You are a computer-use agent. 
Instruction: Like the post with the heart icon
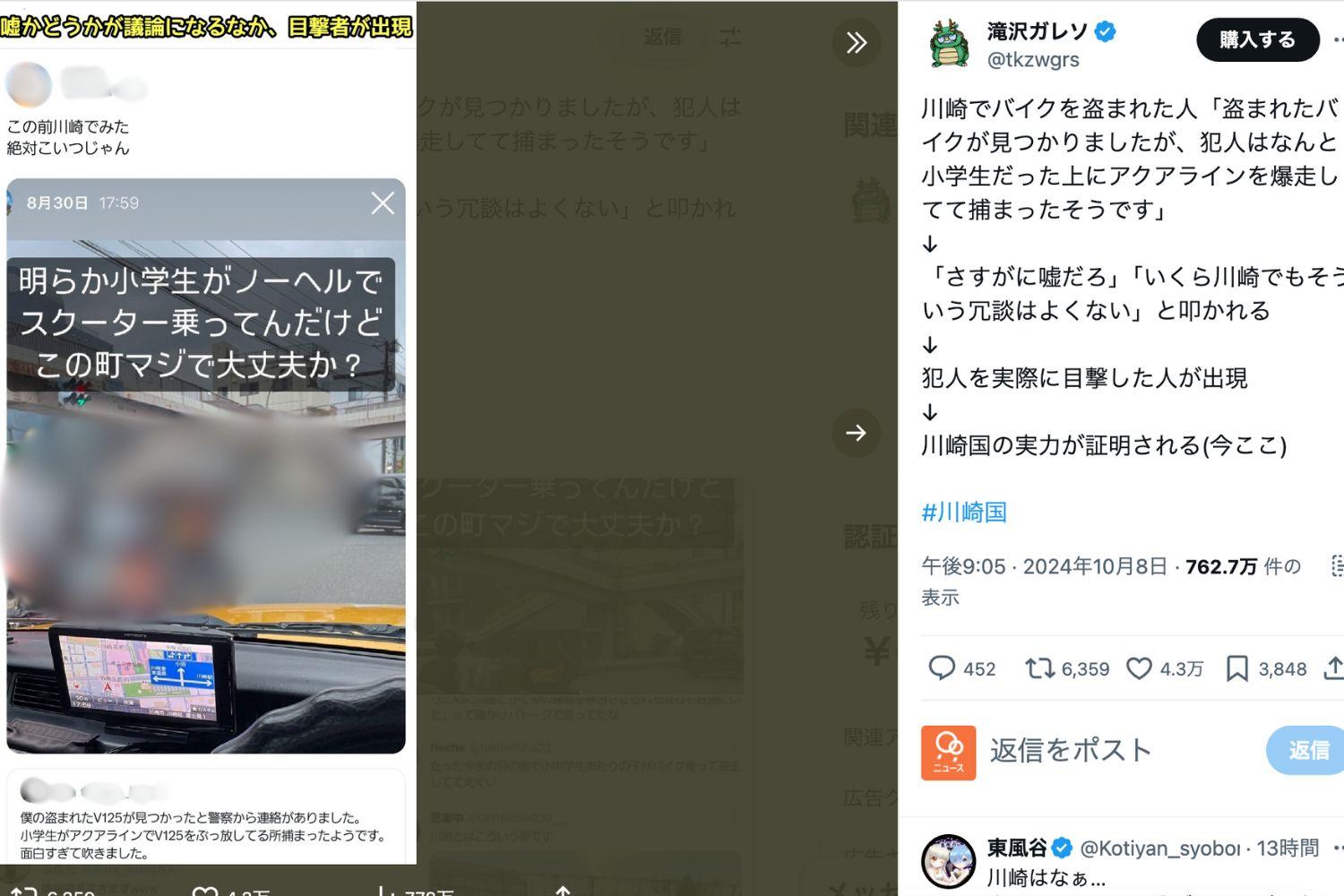click(1139, 668)
